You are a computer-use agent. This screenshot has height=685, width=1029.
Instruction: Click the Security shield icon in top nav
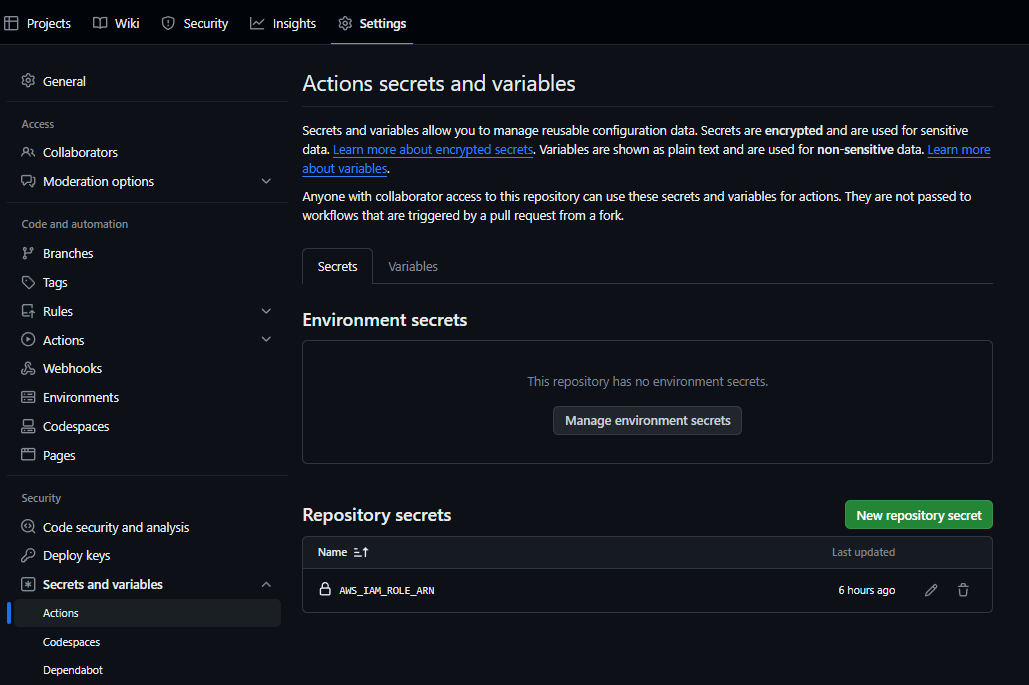168,24
